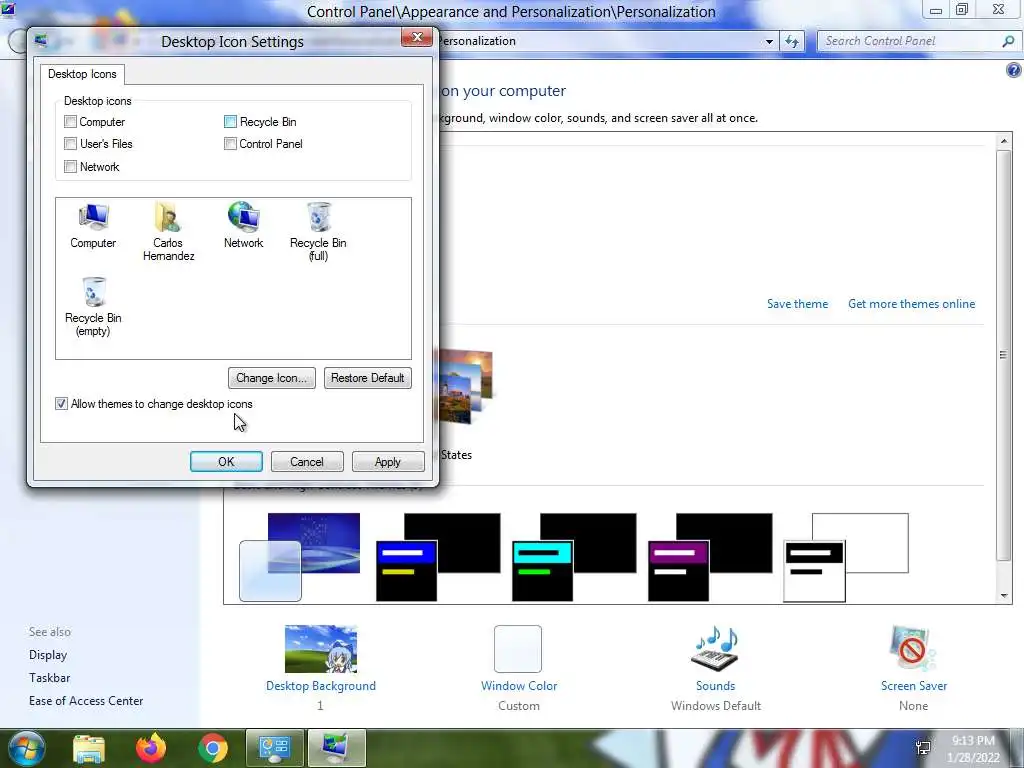Launch Firefox from the taskbar
Image resolution: width=1024 pixels, height=768 pixels.
(151, 748)
